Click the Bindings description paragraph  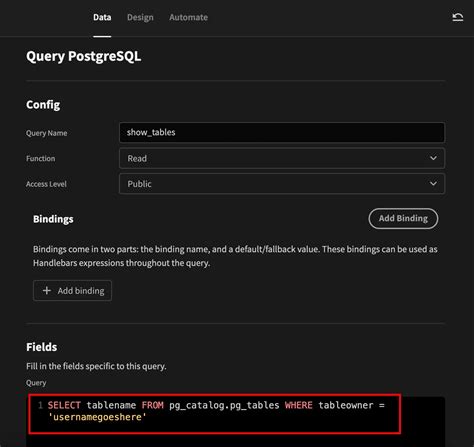click(235, 256)
